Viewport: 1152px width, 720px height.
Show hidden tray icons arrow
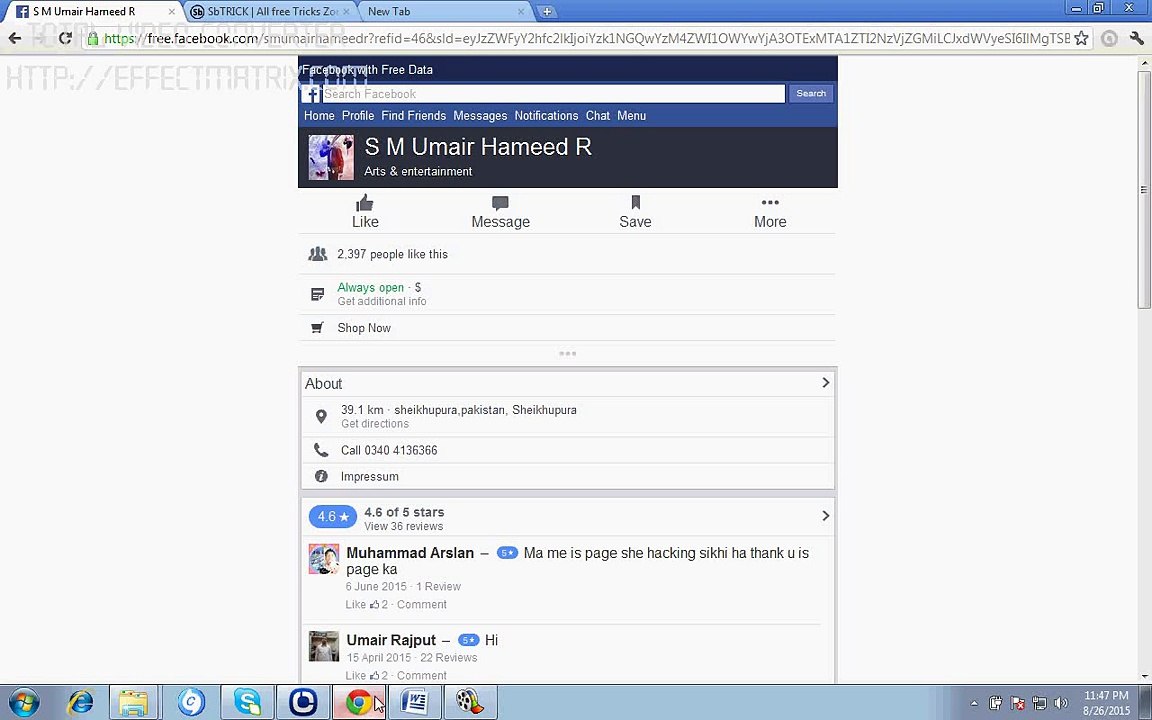[x=974, y=704]
